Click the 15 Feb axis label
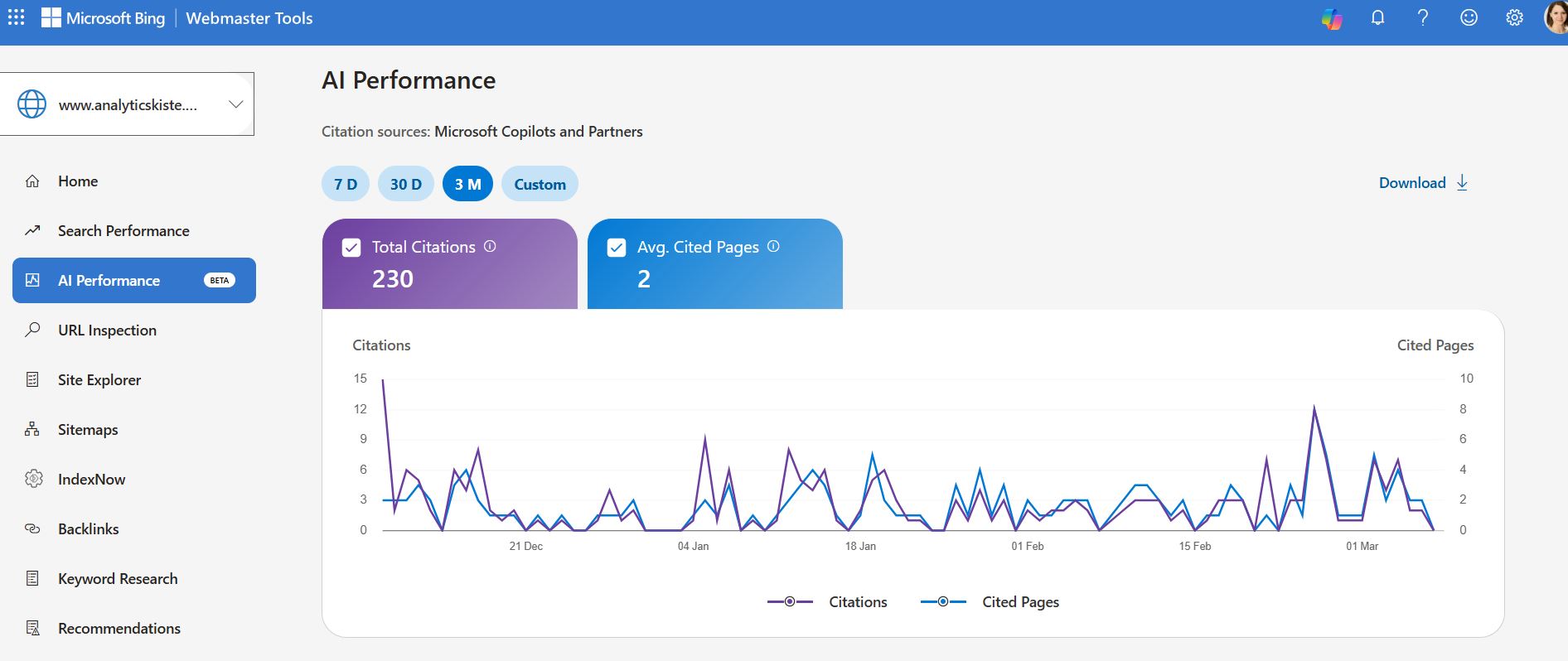 click(x=1195, y=546)
